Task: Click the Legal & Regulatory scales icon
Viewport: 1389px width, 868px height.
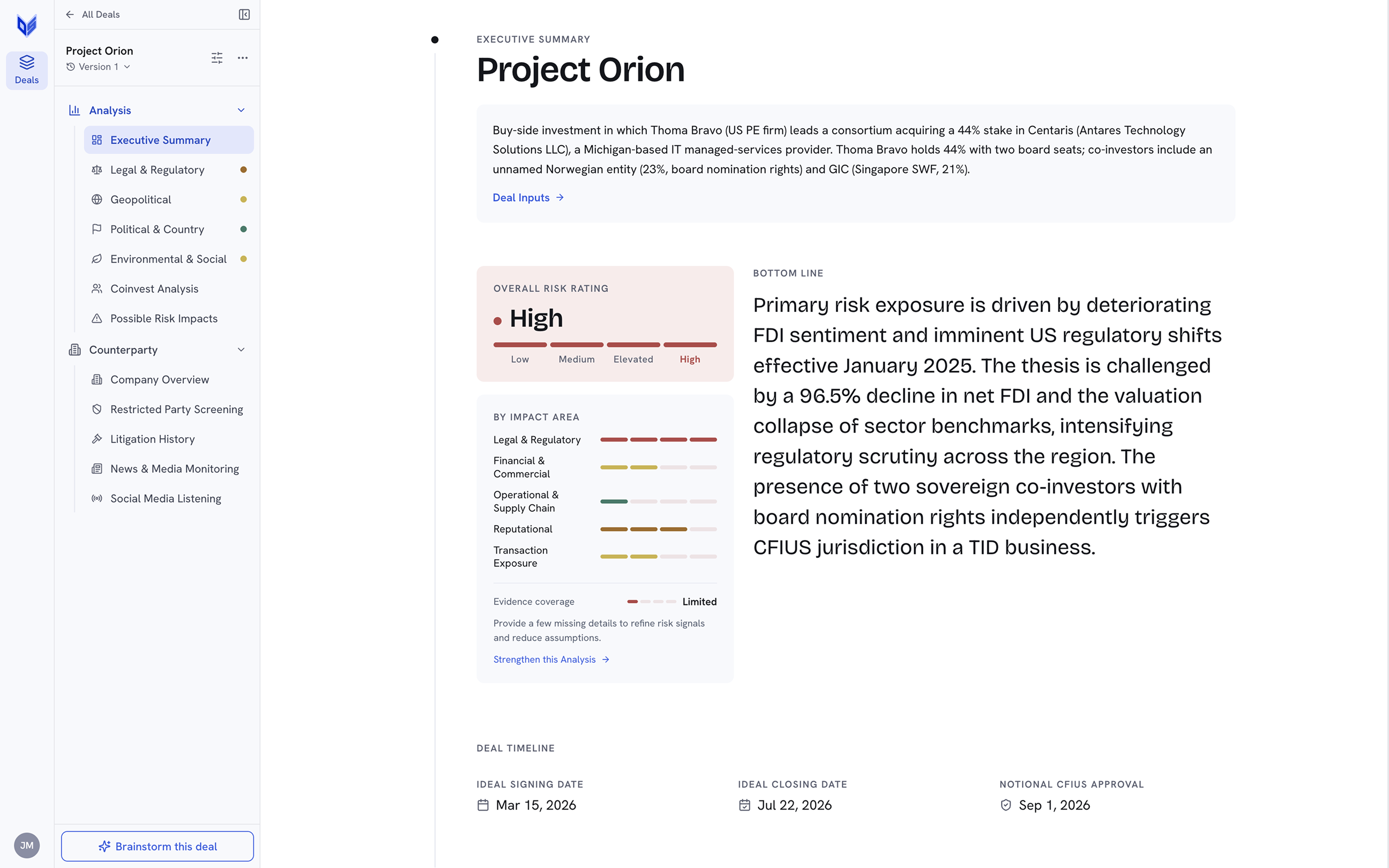Action: click(97, 170)
